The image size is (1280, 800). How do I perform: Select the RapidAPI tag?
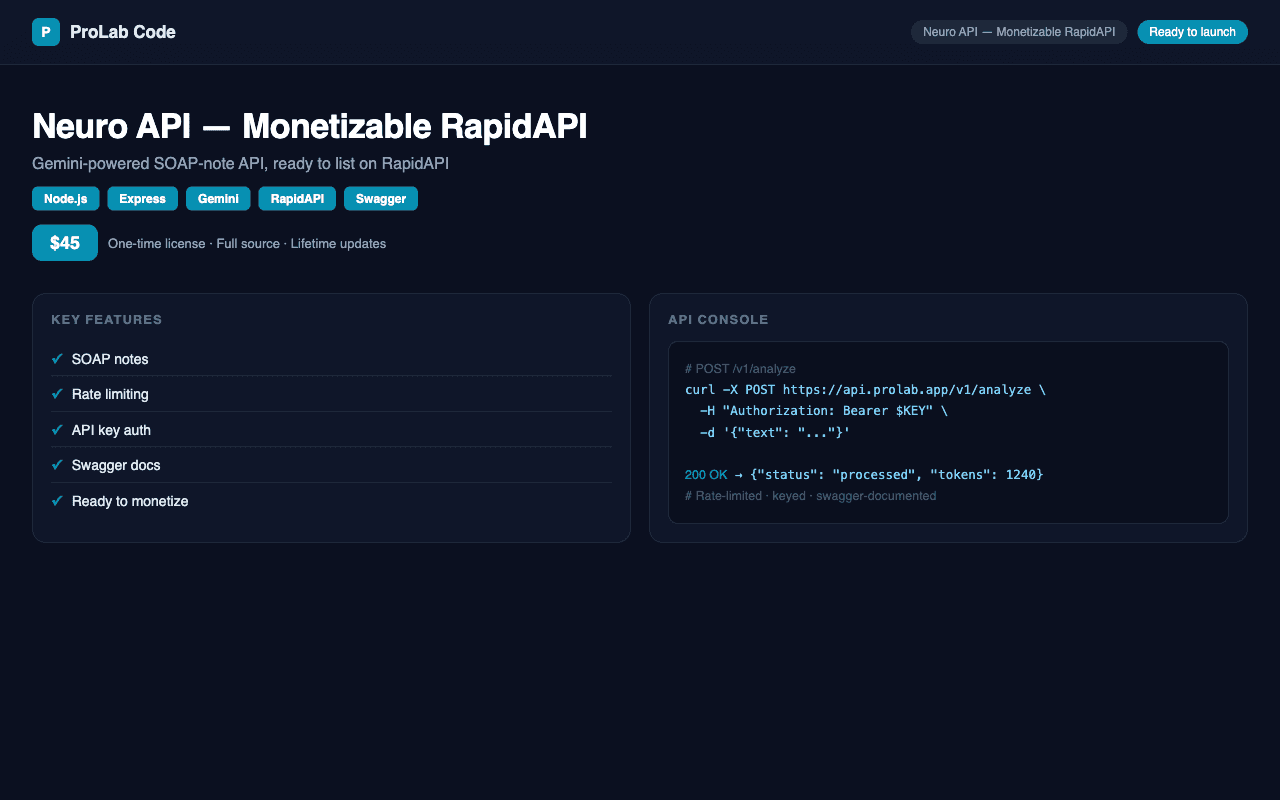297,199
